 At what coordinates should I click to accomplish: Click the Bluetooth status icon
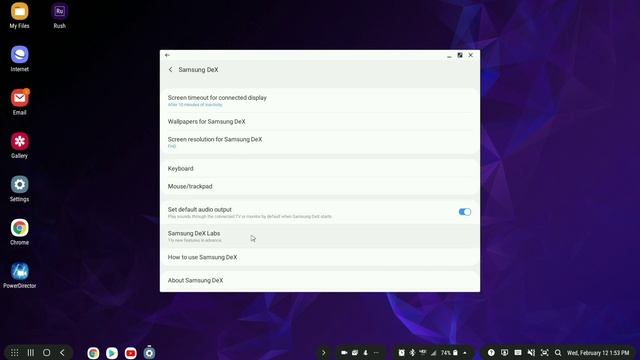(x=412, y=353)
